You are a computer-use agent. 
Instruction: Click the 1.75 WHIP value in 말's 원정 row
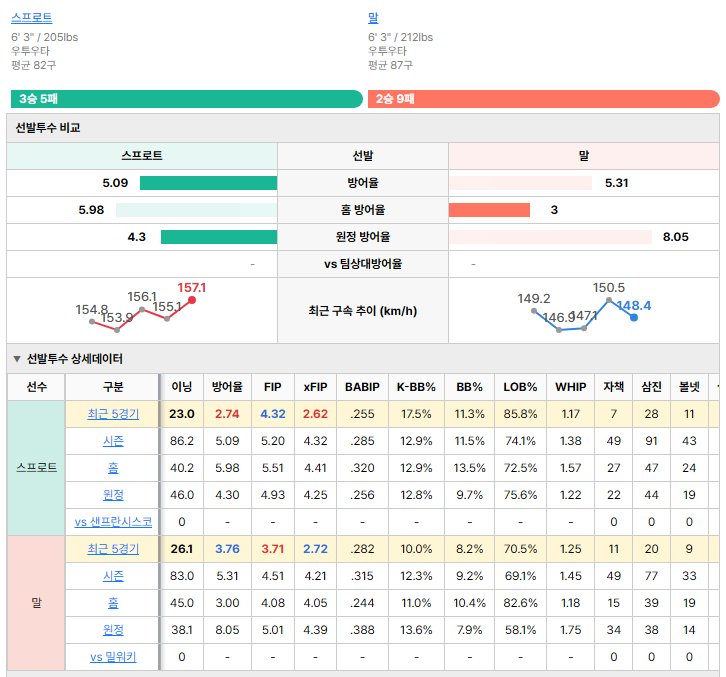click(x=571, y=630)
